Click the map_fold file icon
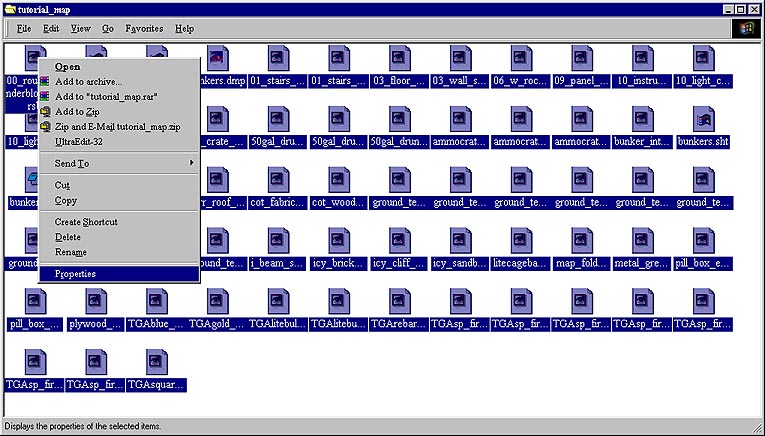Image resolution: width=765 pixels, height=436 pixels. [x=581, y=241]
